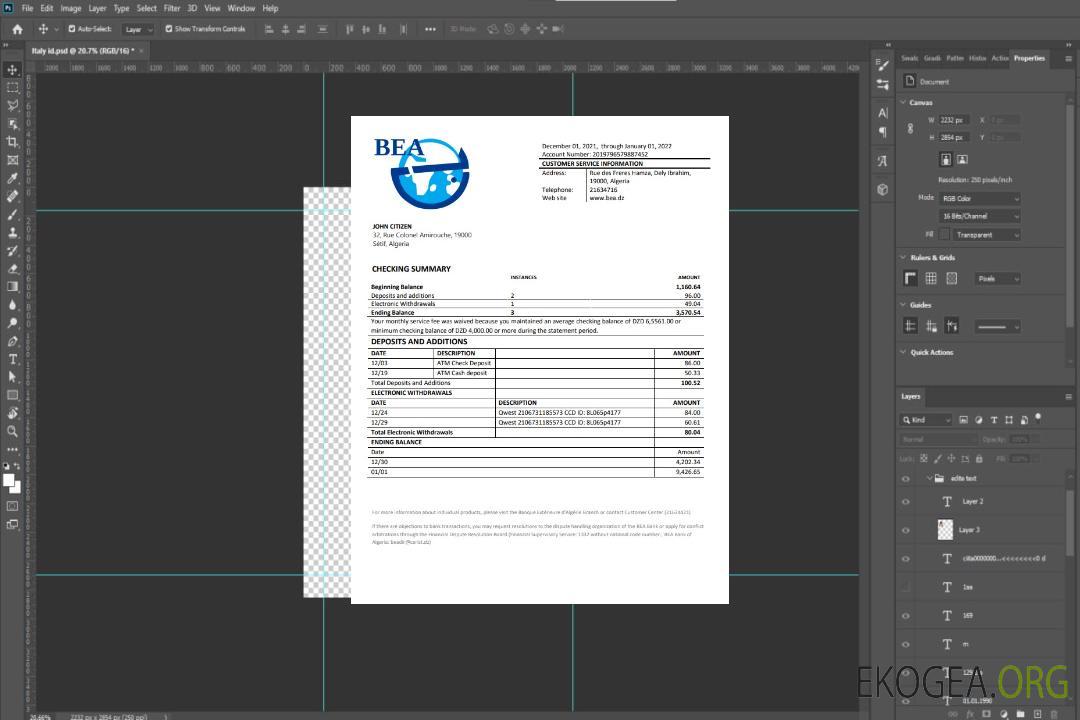Viewport: 1080px width, 720px height.
Task: Open the RGB Color mode dropdown
Action: coord(979,198)
